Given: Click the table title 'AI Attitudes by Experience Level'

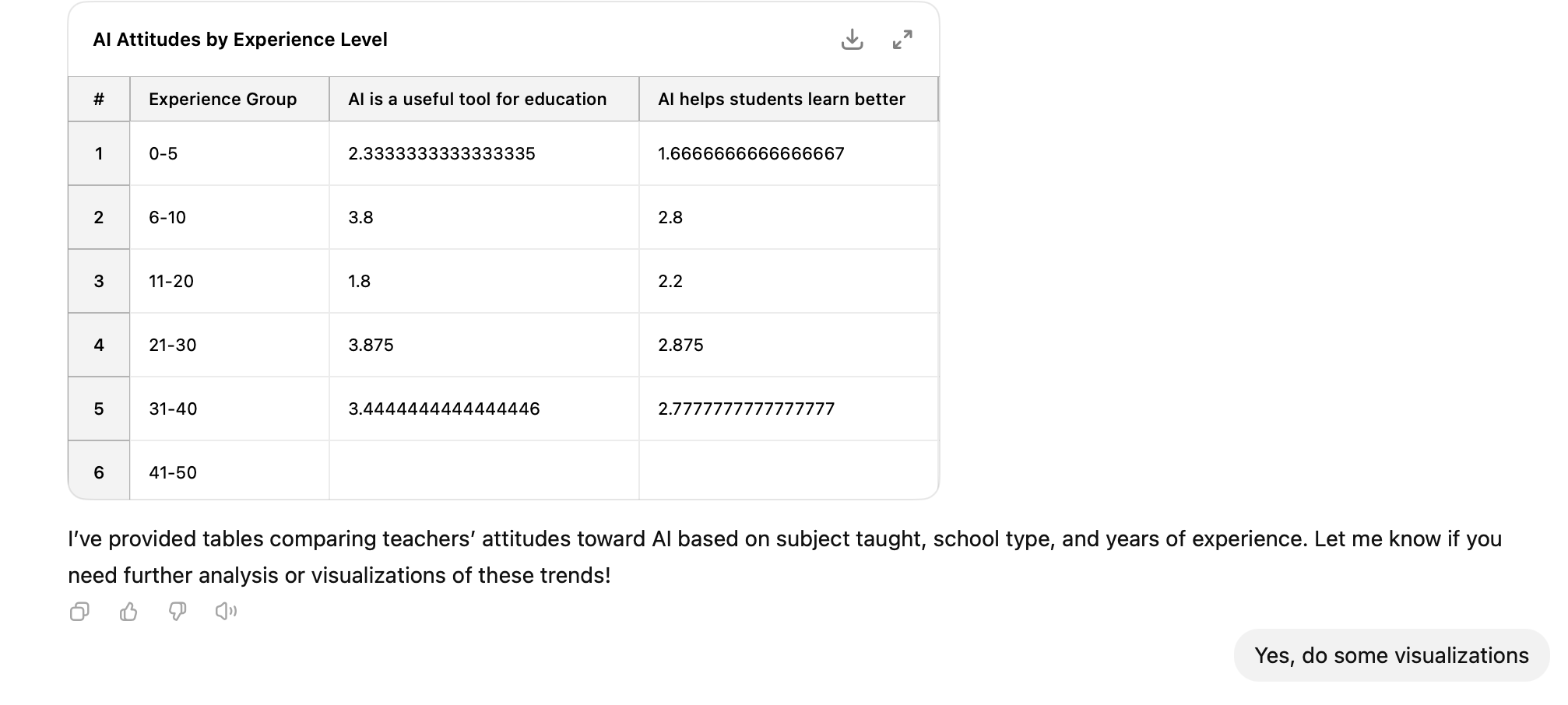Looking at the screenshot, I should tap(240, 40).
